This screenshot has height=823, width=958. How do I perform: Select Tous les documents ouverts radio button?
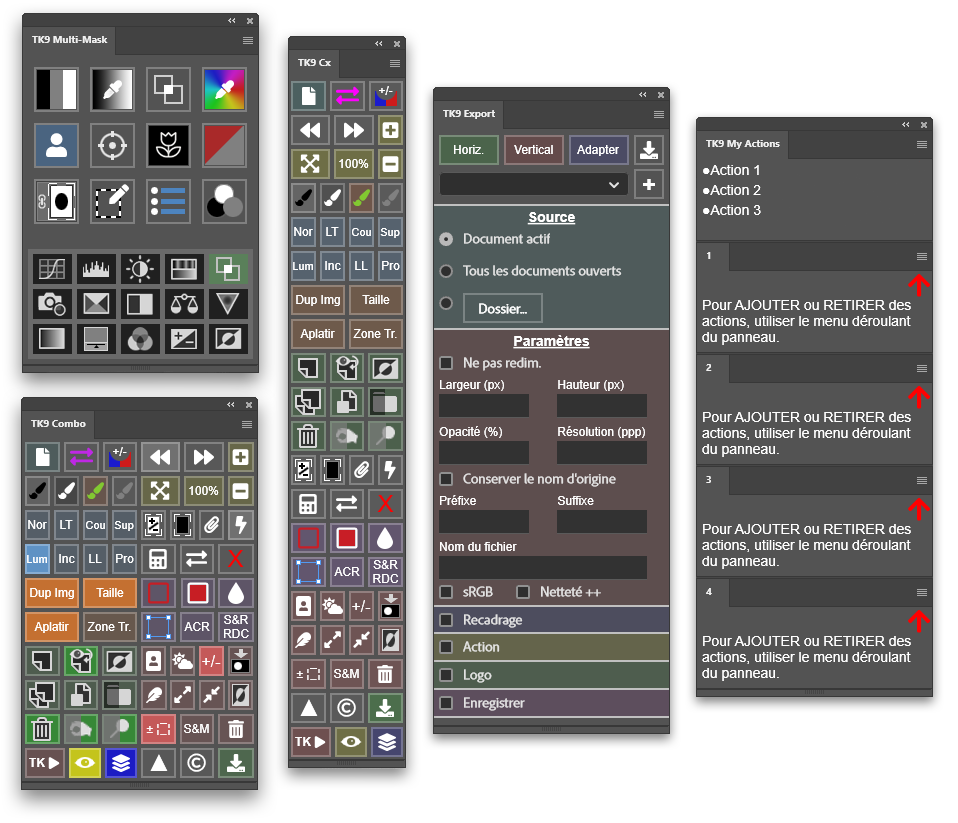pos(446,271)
